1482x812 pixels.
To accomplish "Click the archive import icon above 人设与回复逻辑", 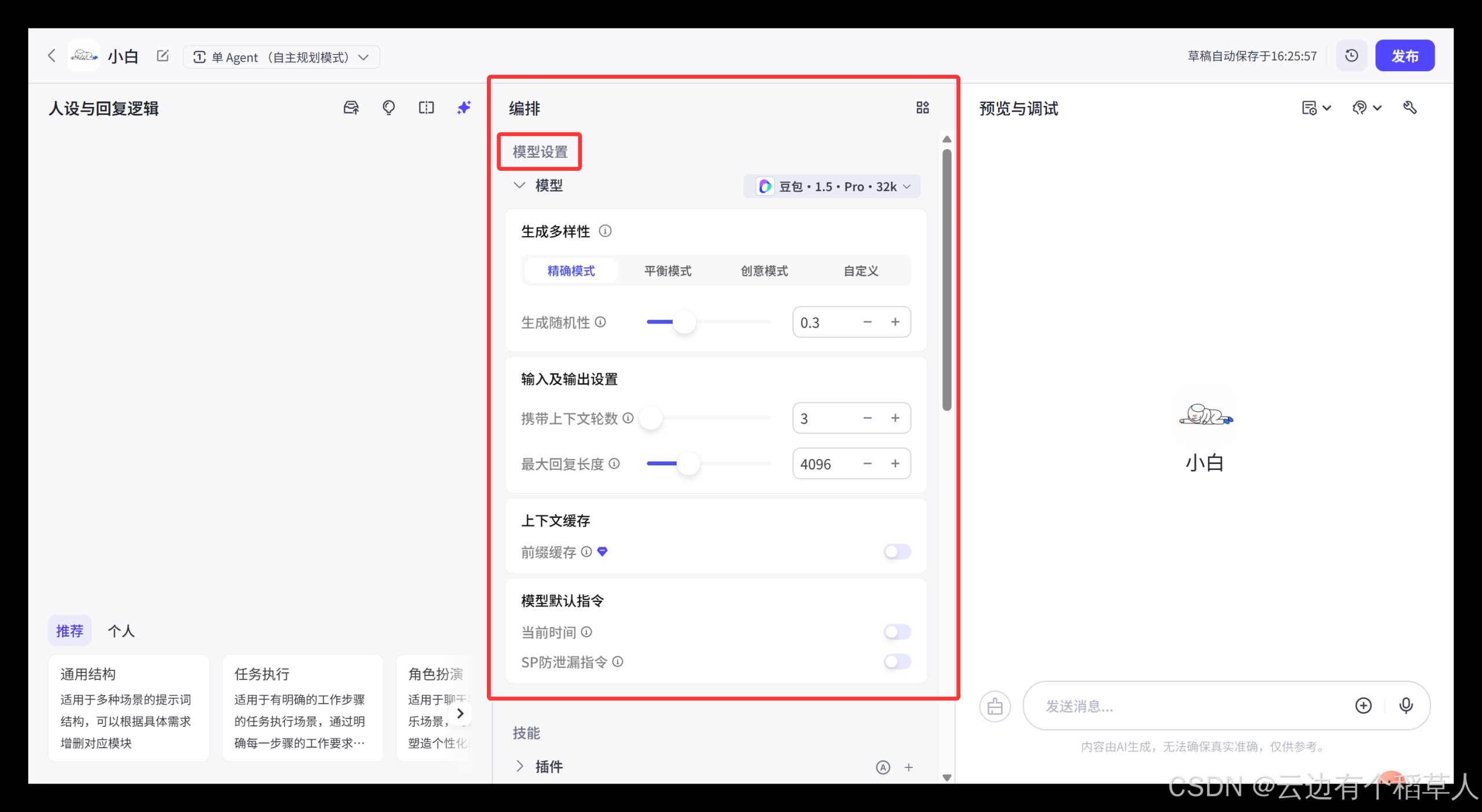I will click(x=351, y=108).
